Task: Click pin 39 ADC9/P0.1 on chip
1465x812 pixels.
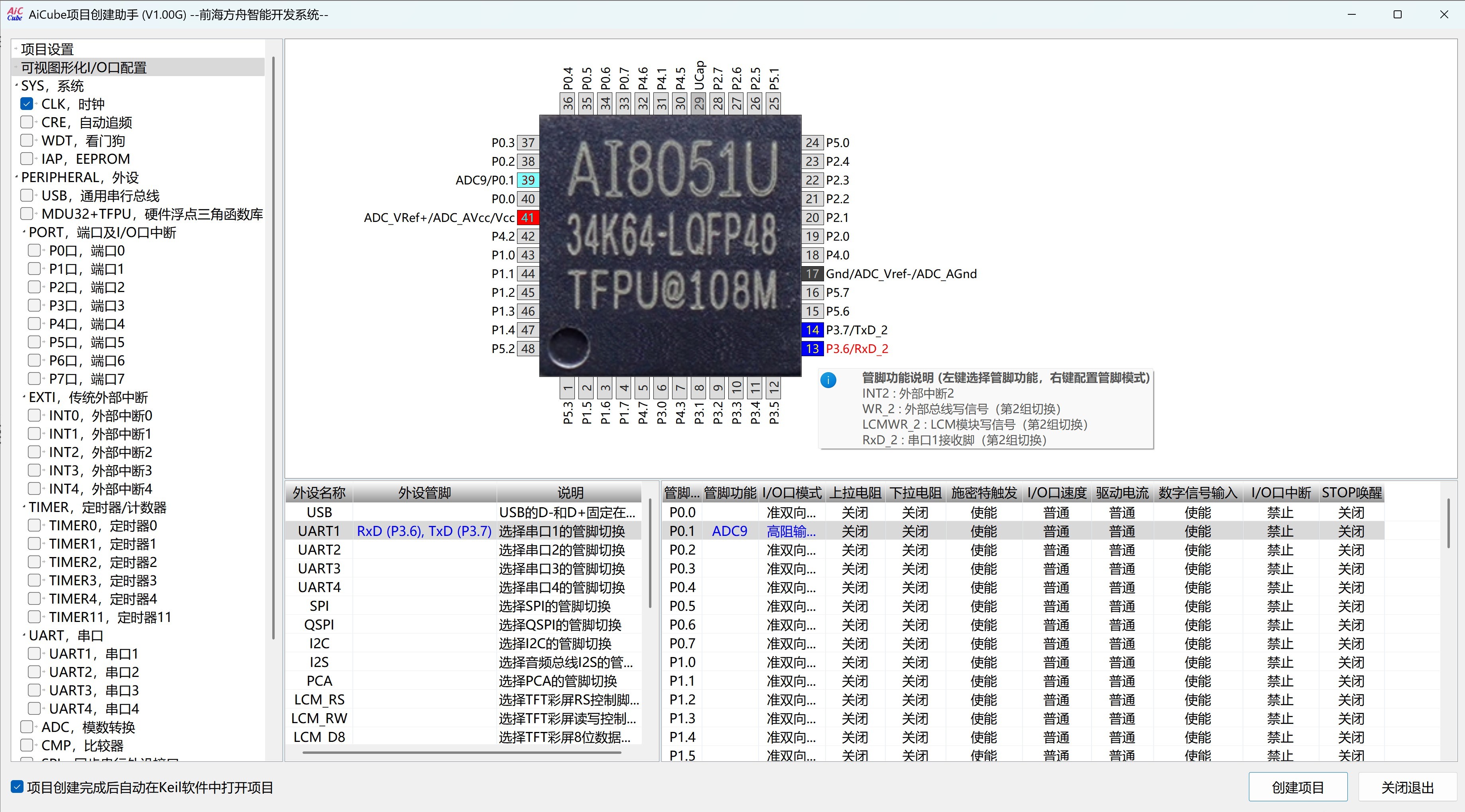Action: [528, 180]
